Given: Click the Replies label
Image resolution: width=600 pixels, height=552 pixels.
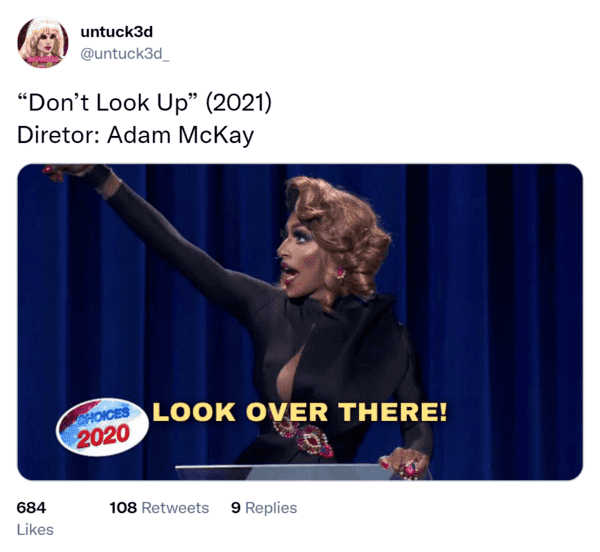Looking at the screenshot, I should click(x=271, y=508).
